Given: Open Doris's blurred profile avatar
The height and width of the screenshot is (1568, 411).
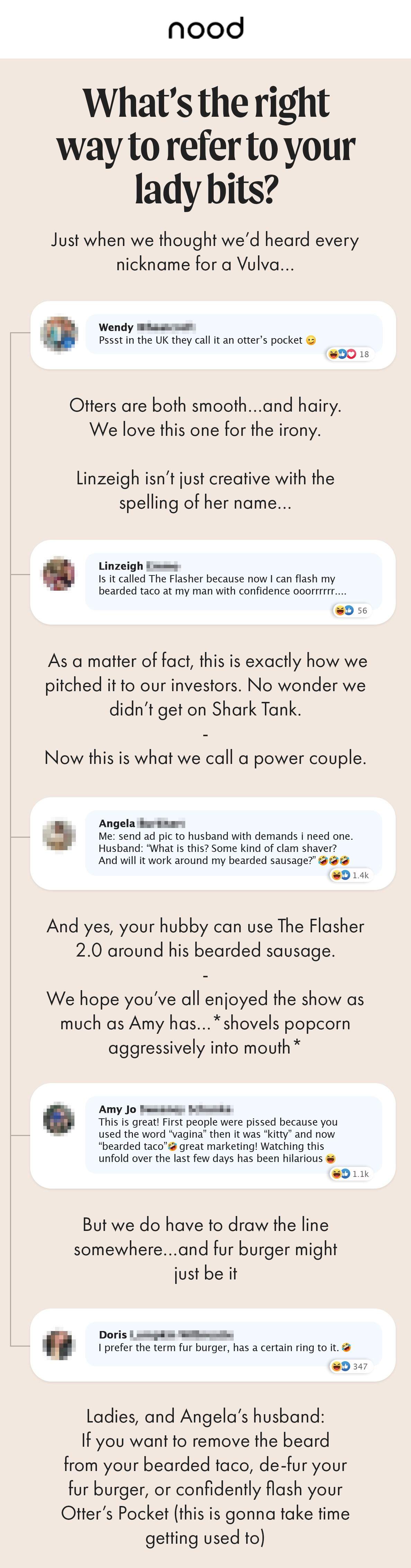Looking at the screenshot, I should pyautogui.click(x=59, y=1344).
